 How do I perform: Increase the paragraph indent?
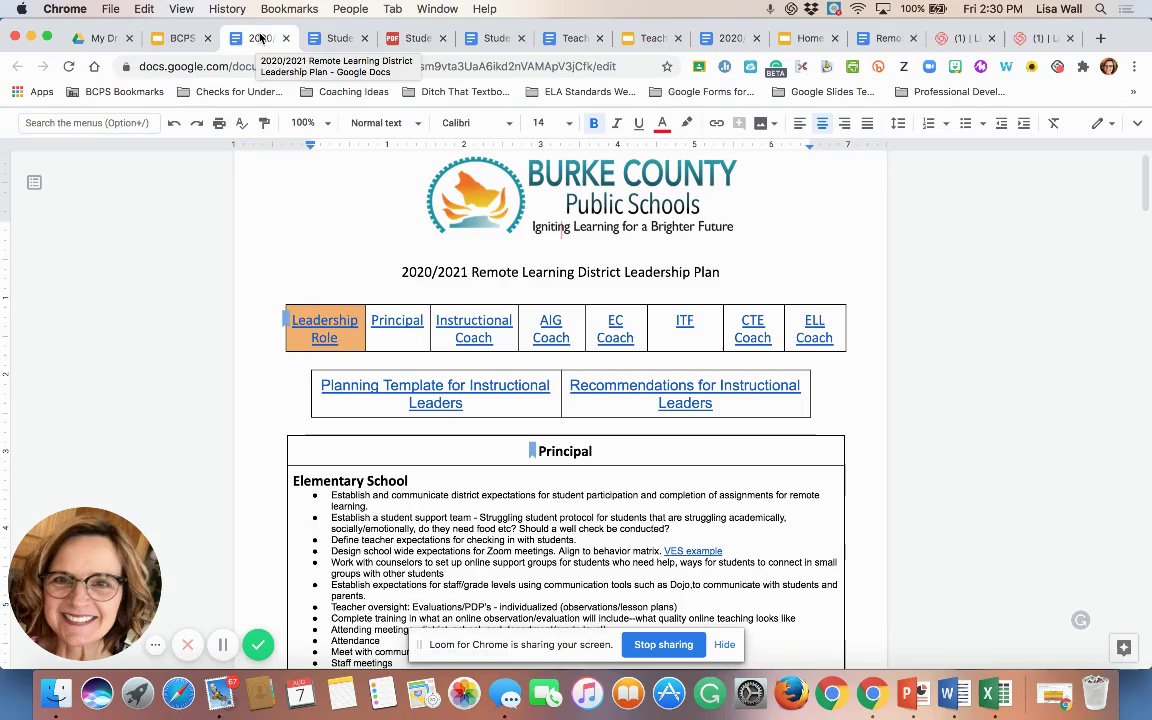(1023, 123)
